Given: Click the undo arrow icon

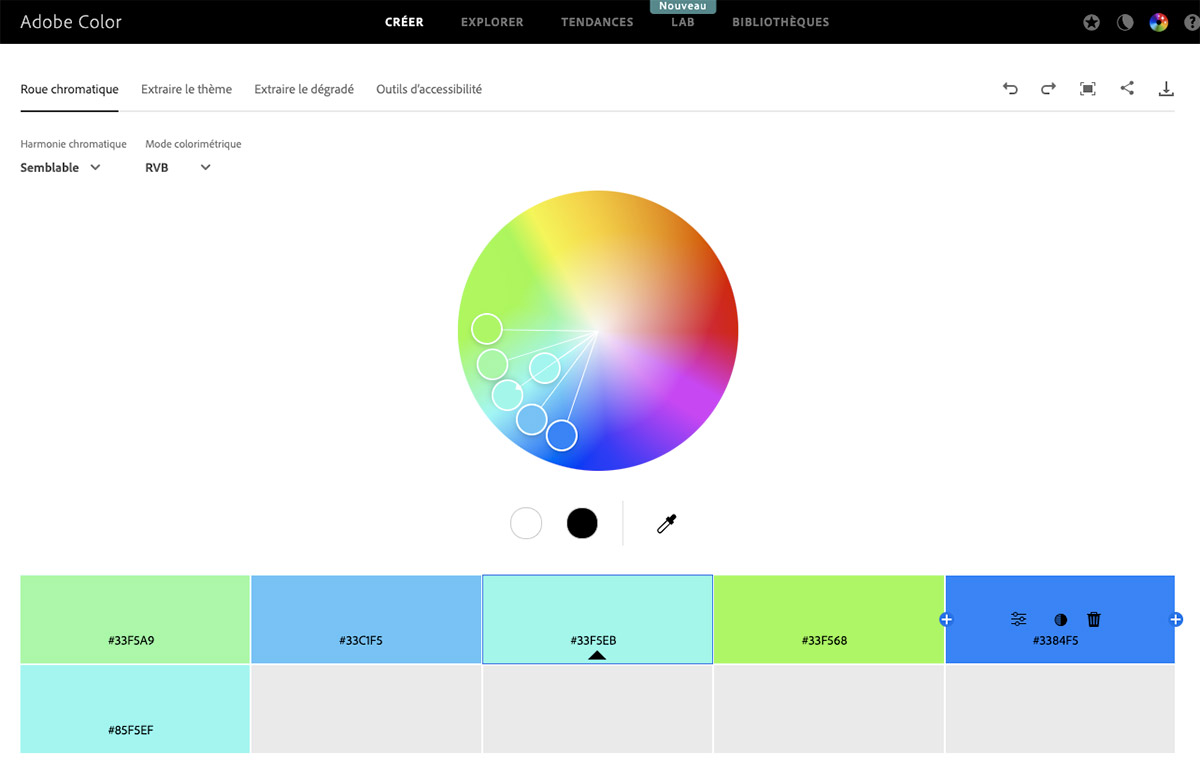Looking at the screenshot, I should pos(1010,89).
